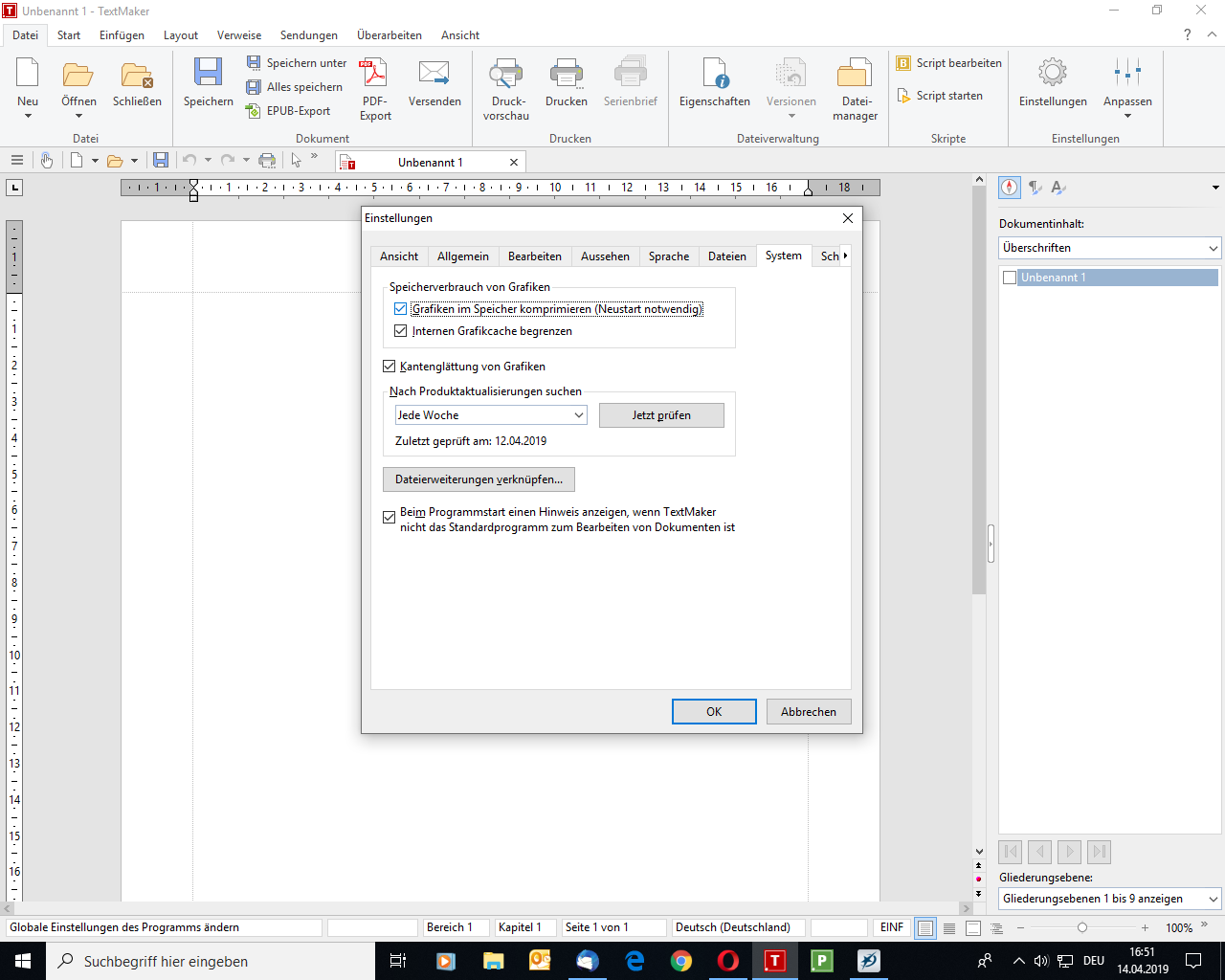Switch to the Dateien tab in dialog
The width and height of the screenshot is (1225, 980).
[x=727, y=256]
